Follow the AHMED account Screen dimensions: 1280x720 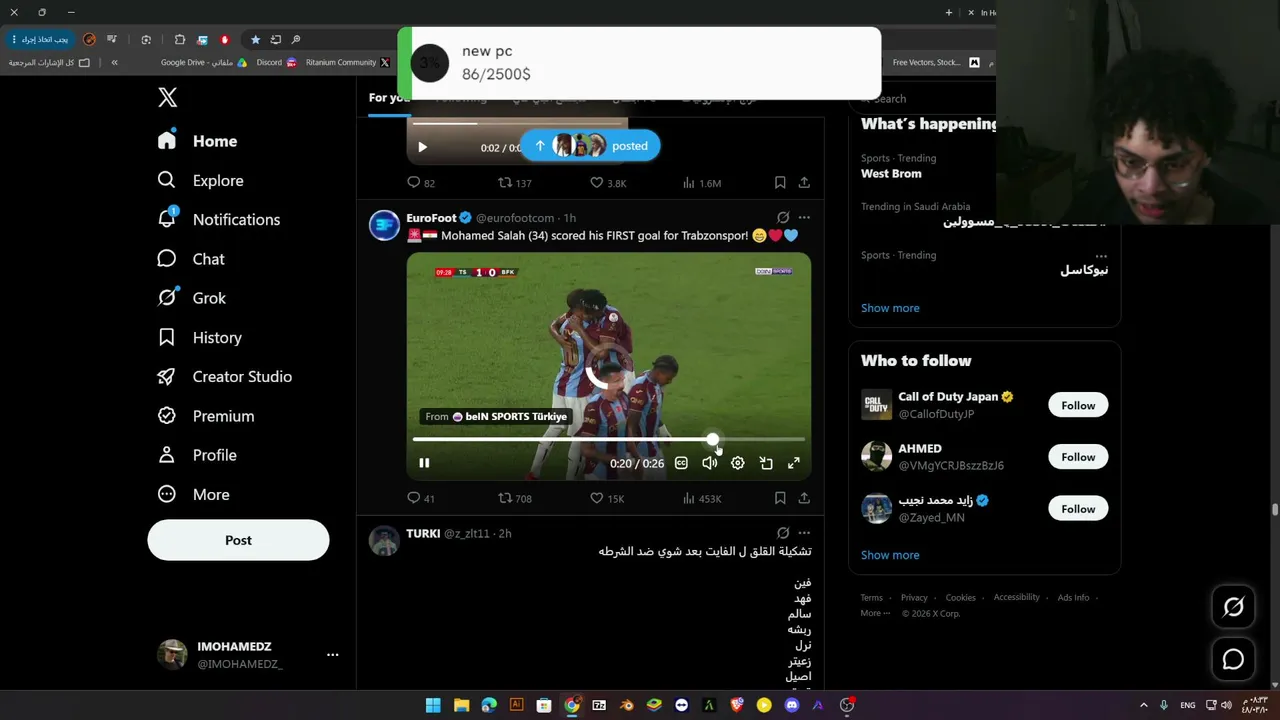click(1078, 457)
